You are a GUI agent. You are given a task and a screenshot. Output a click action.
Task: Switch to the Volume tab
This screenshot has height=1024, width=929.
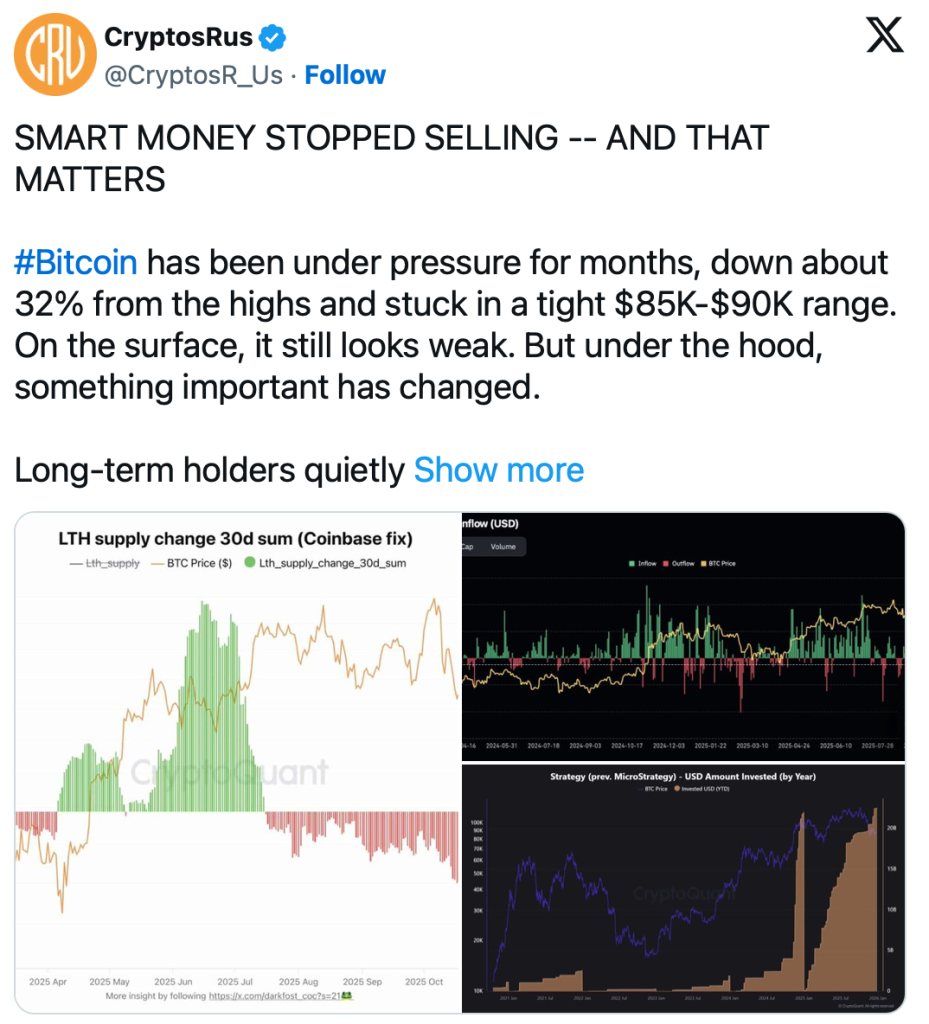[503, 547]
